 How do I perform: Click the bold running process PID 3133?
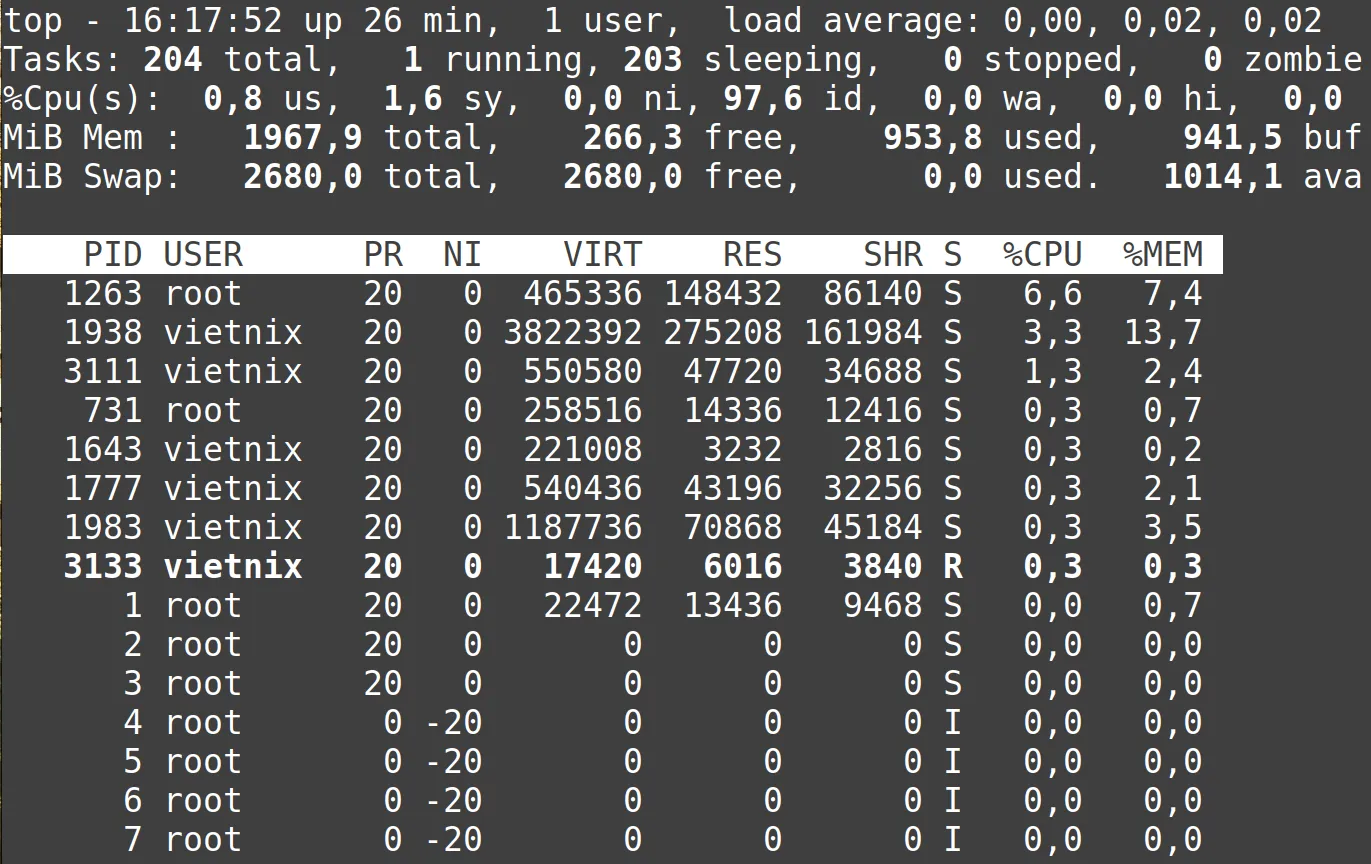click(103, 567)
